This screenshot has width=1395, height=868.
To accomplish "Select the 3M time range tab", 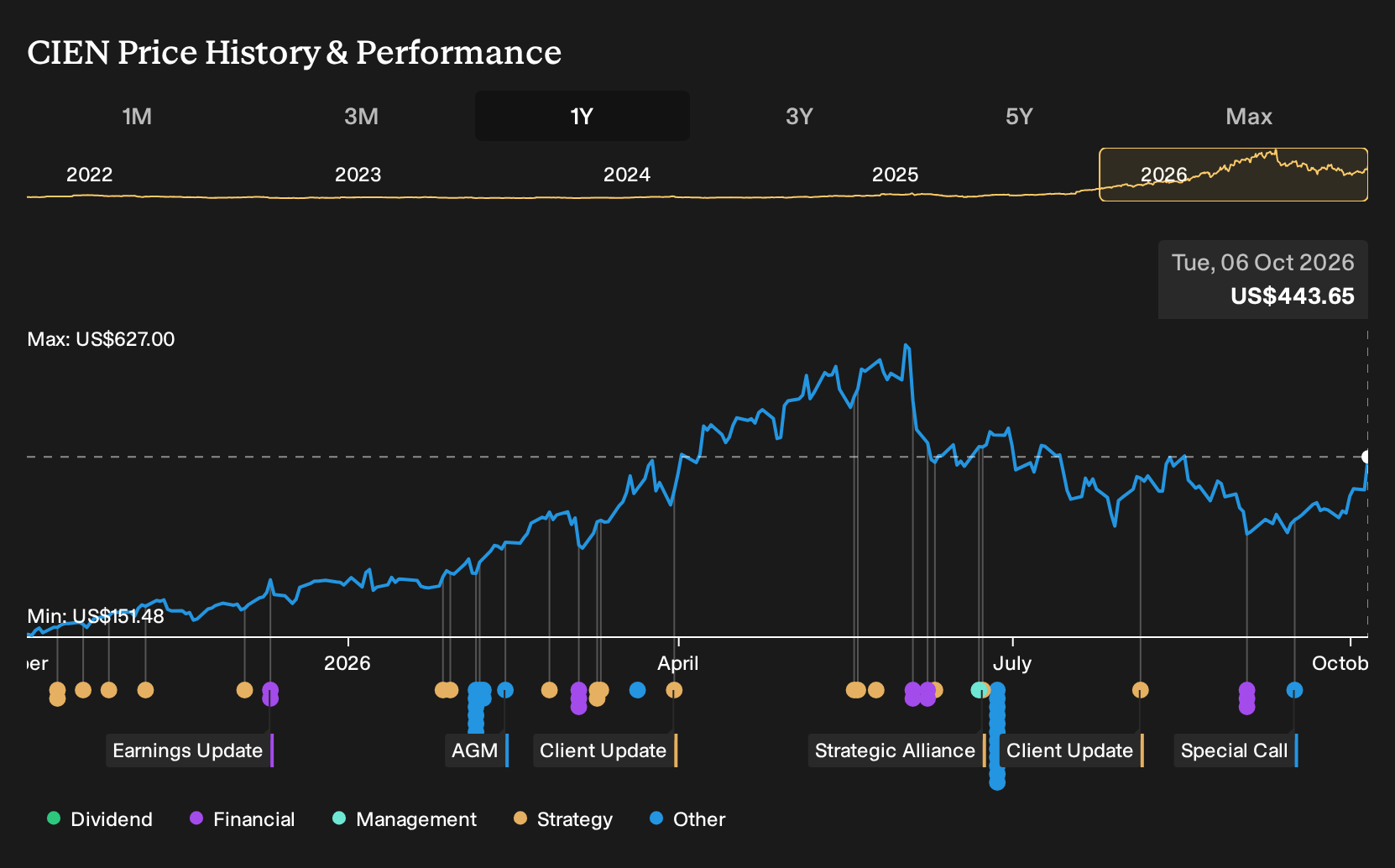I will coord(362,116).
